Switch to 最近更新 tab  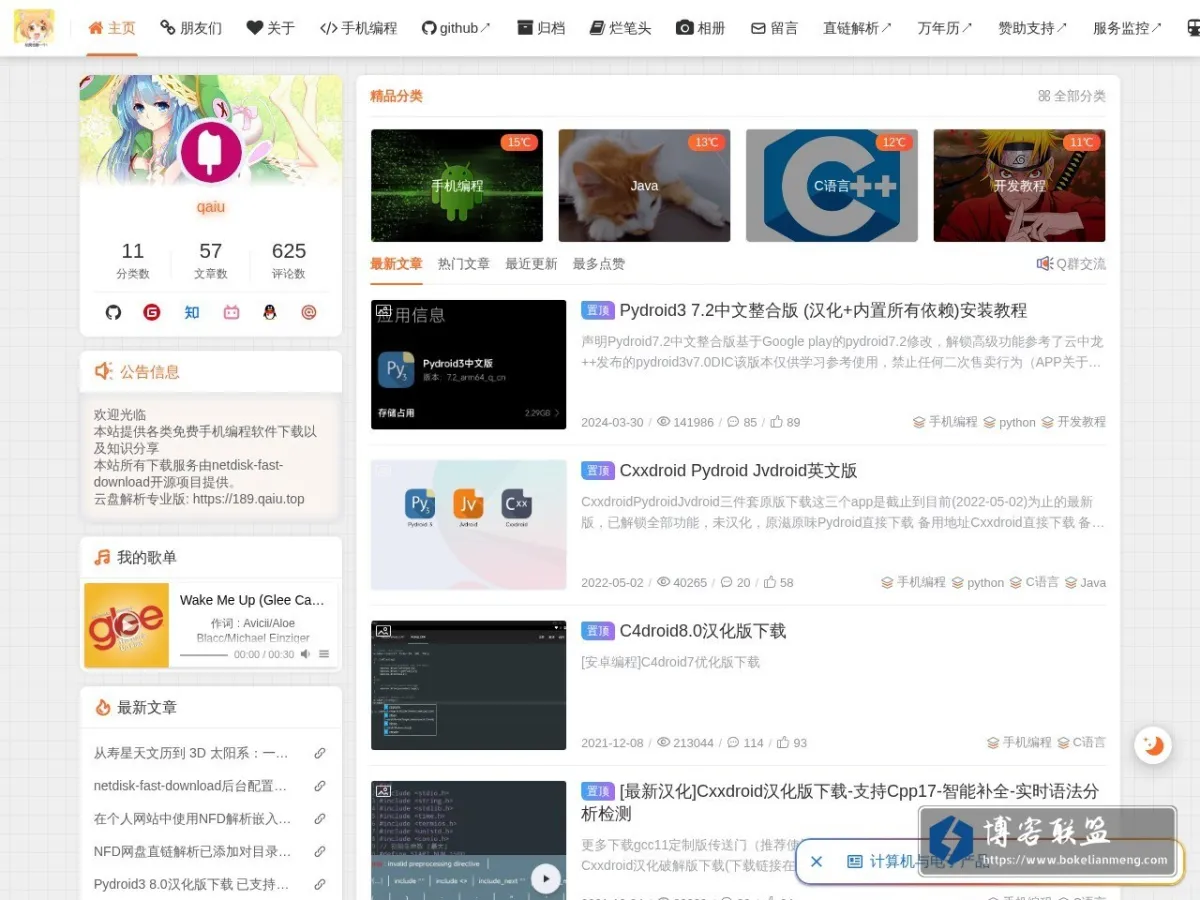(531, 264)
